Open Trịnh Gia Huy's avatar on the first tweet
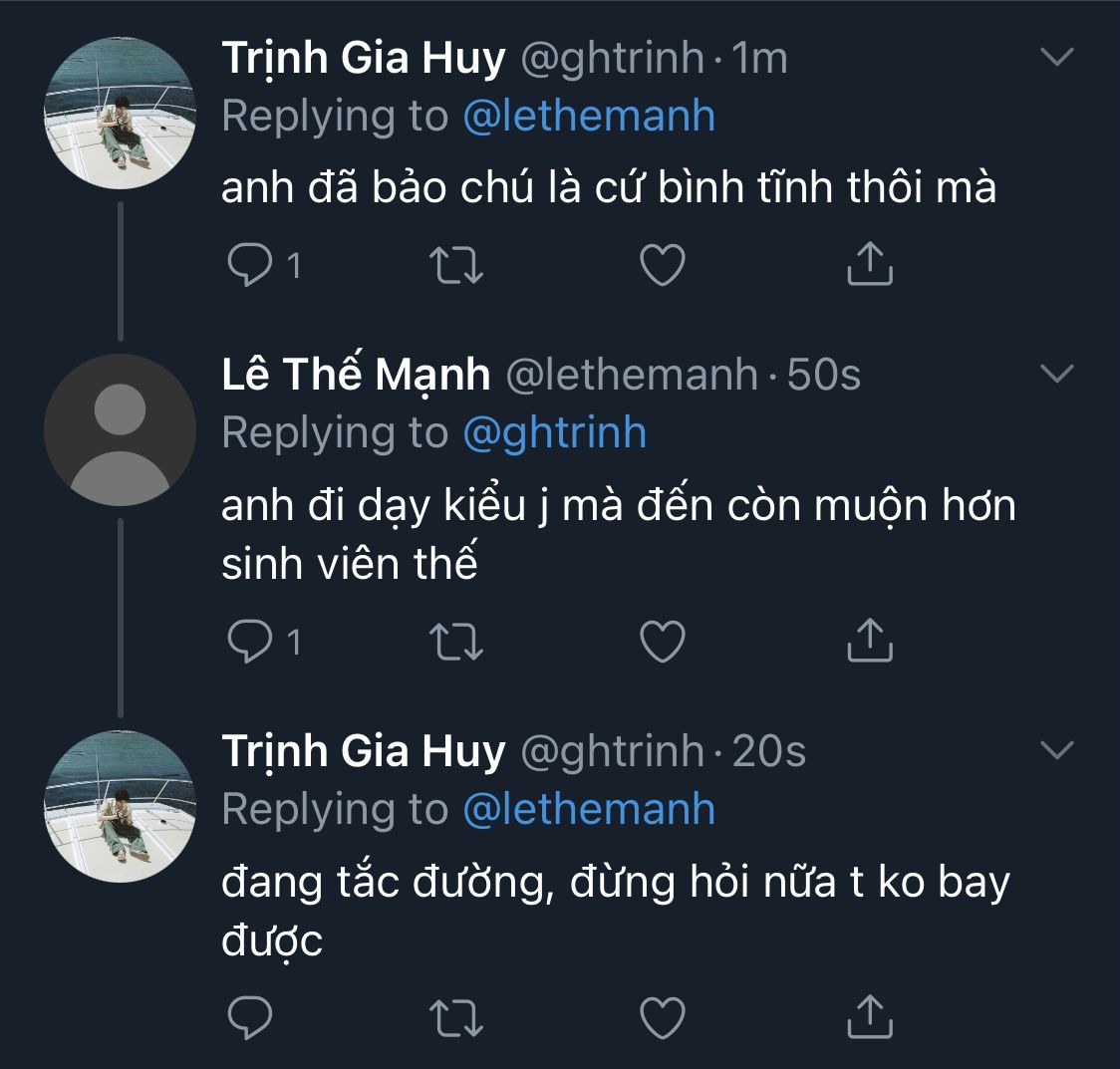 [120, 116]
